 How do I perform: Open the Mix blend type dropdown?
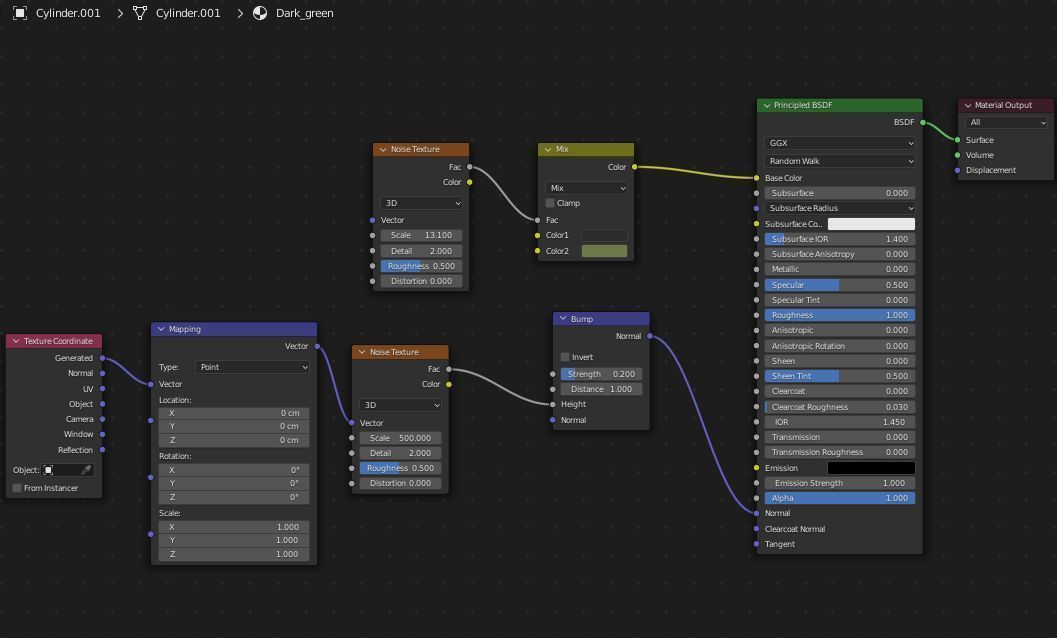[x=586, y=187]
